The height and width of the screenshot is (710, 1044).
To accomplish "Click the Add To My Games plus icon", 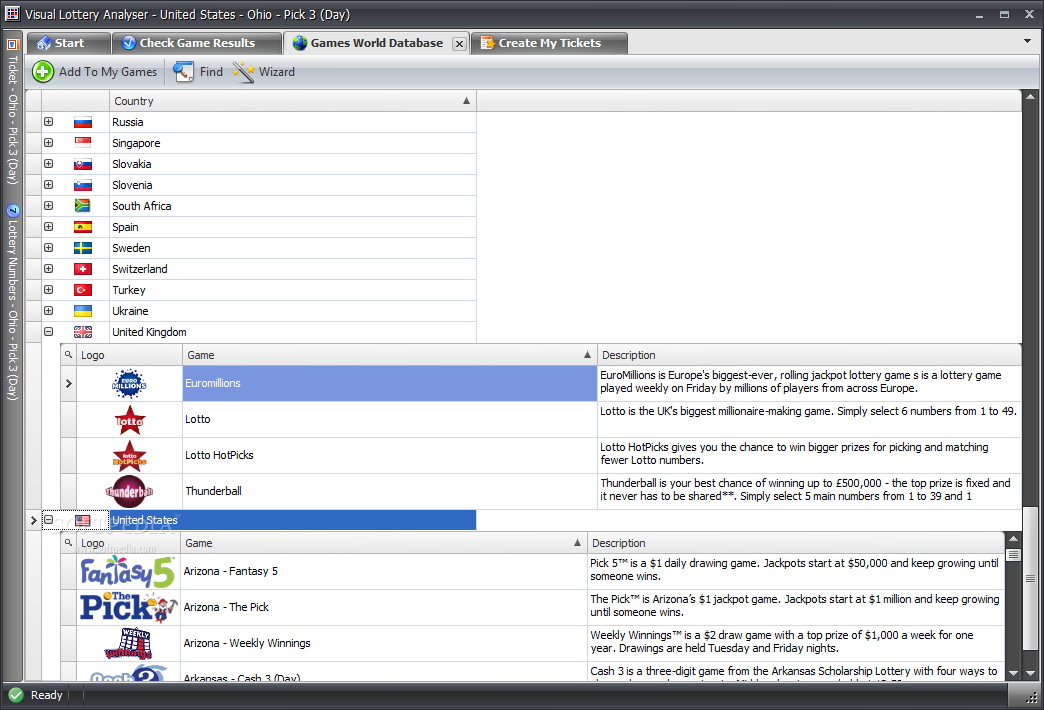I will click(43, 71).
